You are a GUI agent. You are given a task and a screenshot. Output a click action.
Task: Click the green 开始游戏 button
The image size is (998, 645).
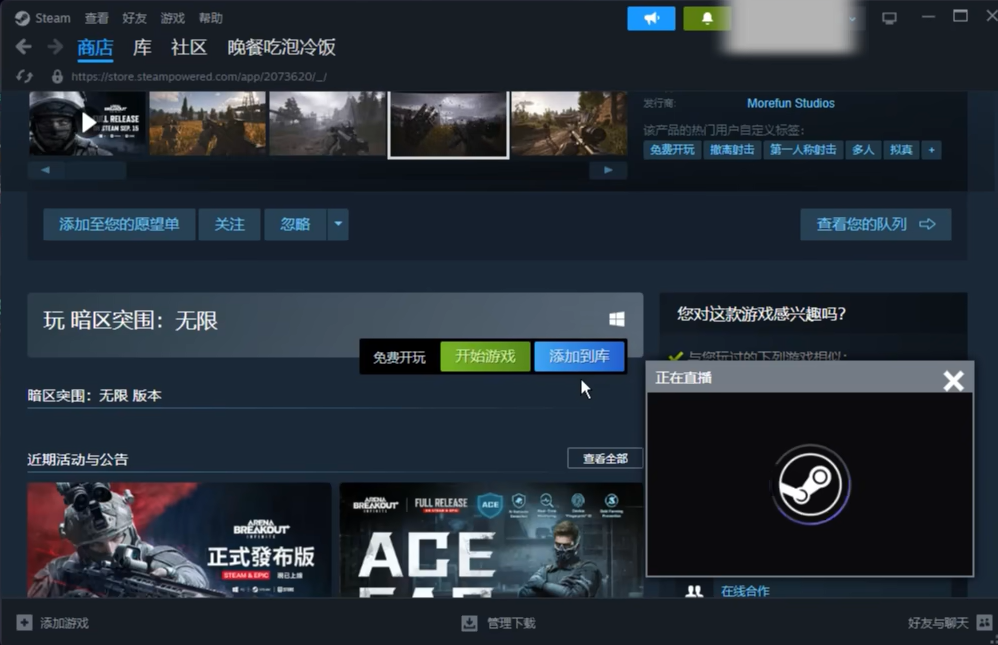pyautogui.click(x=485, y=357)
